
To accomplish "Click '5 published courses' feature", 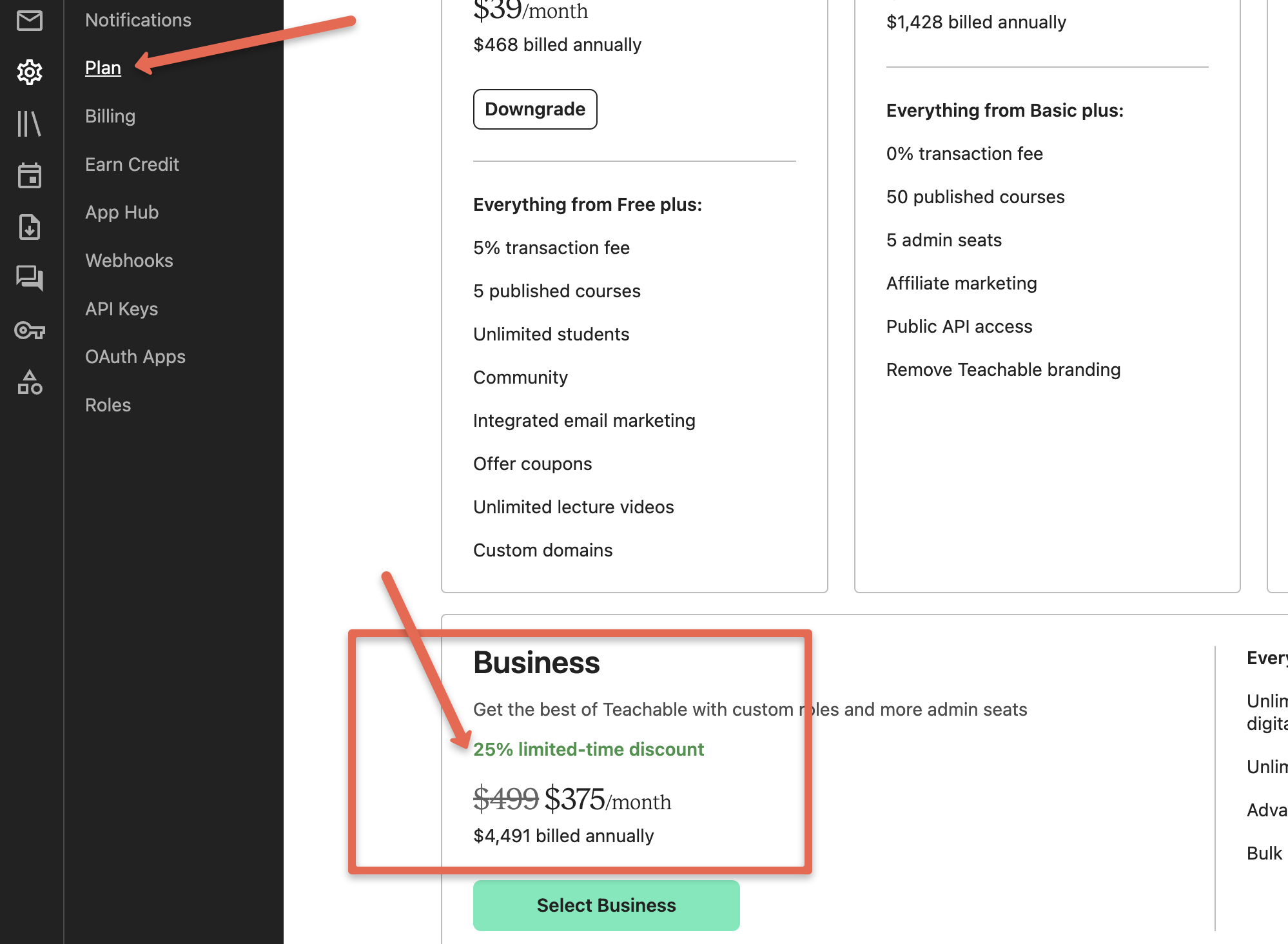I will (x=557, y=291).
